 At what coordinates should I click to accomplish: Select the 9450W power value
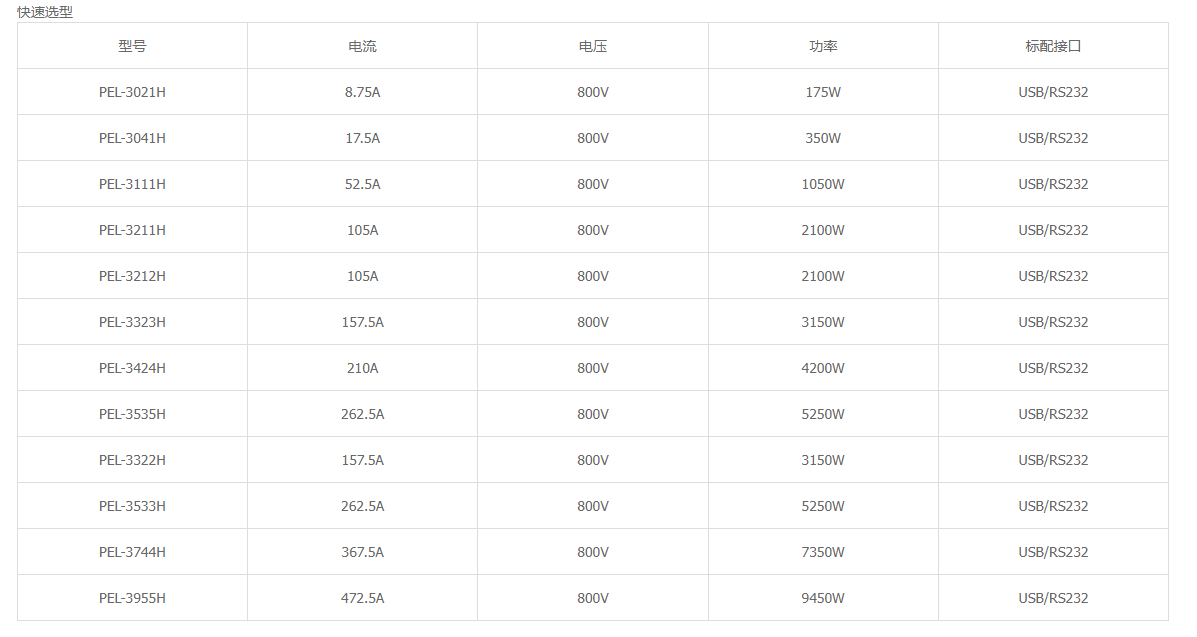(823, 598)
